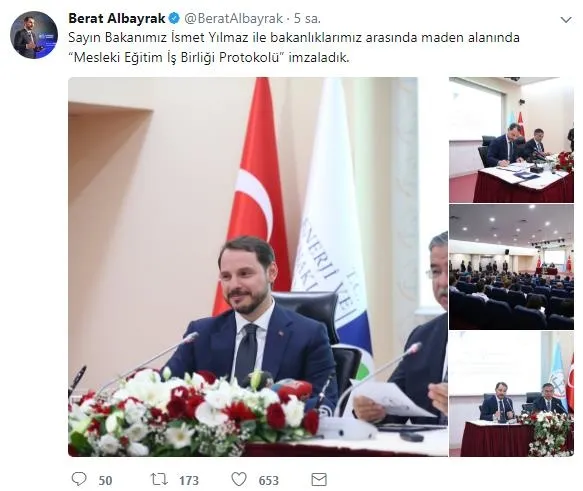Open the bottom-right two ministers photo
The image size is (583, 491).
tap(511, 394)
